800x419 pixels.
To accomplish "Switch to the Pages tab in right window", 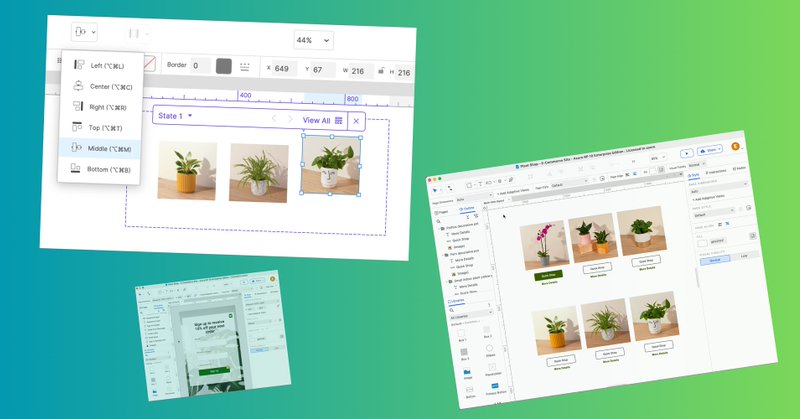I will [442, 212].
